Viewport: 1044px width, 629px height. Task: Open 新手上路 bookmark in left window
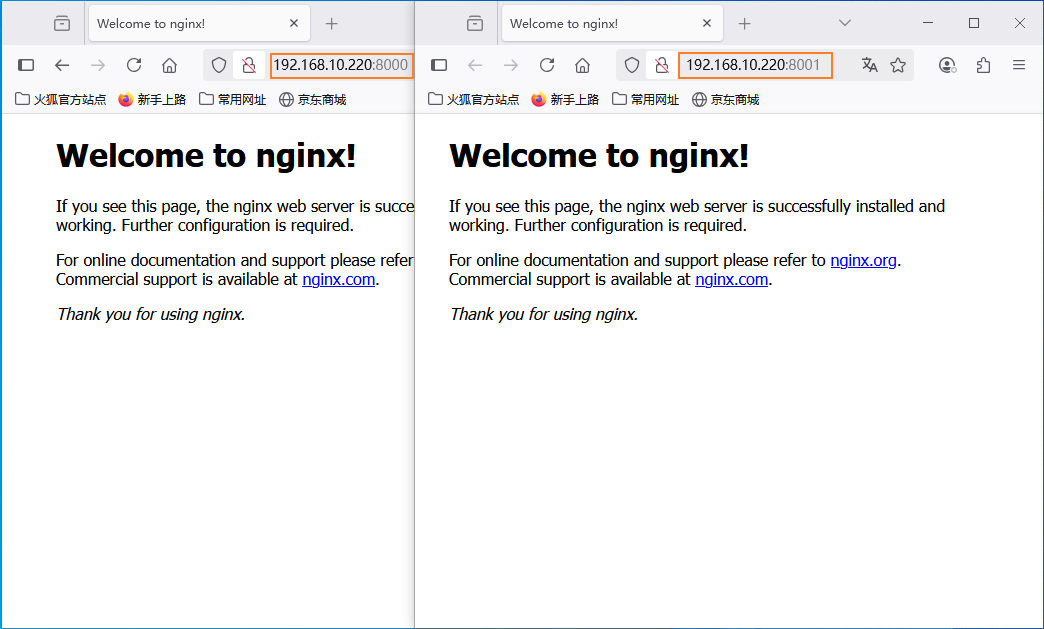[152, 100]
